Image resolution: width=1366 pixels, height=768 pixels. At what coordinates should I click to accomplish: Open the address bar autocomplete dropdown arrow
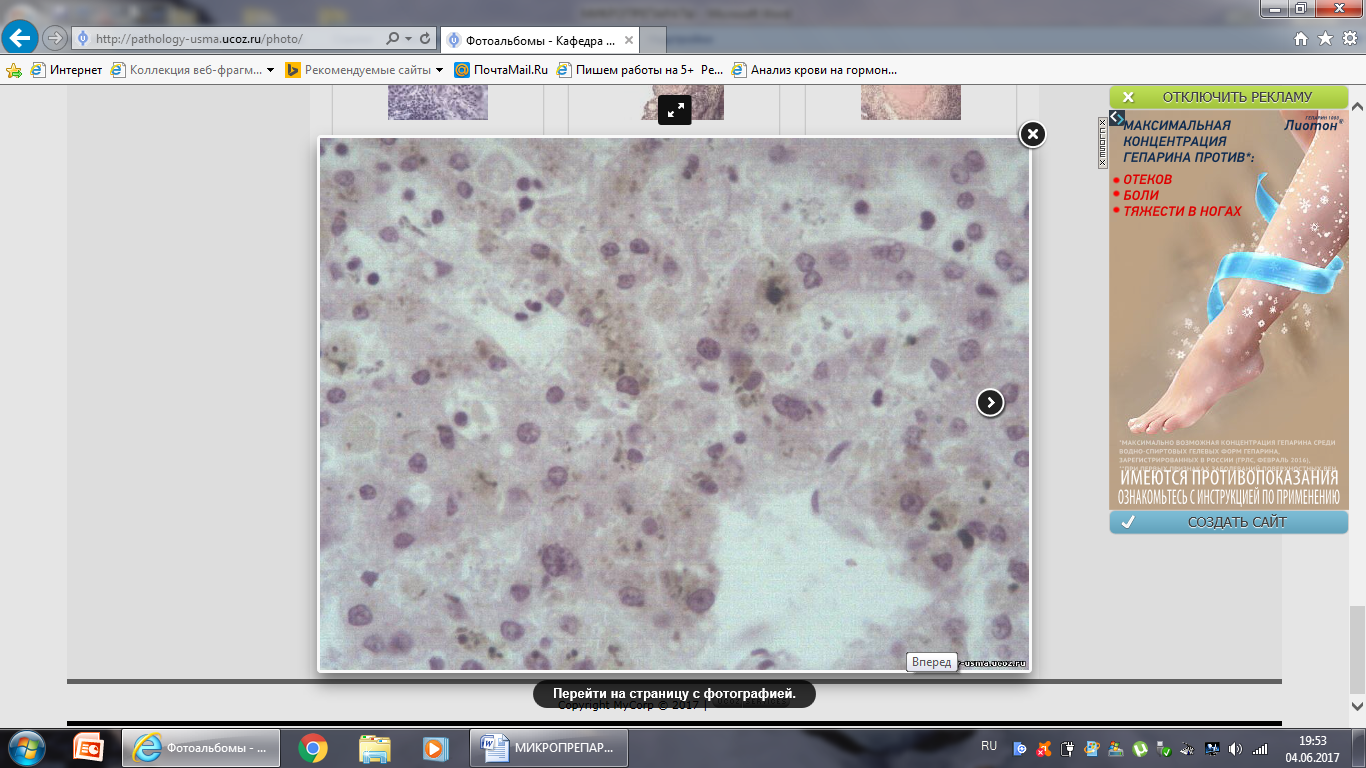pos(408,39)
